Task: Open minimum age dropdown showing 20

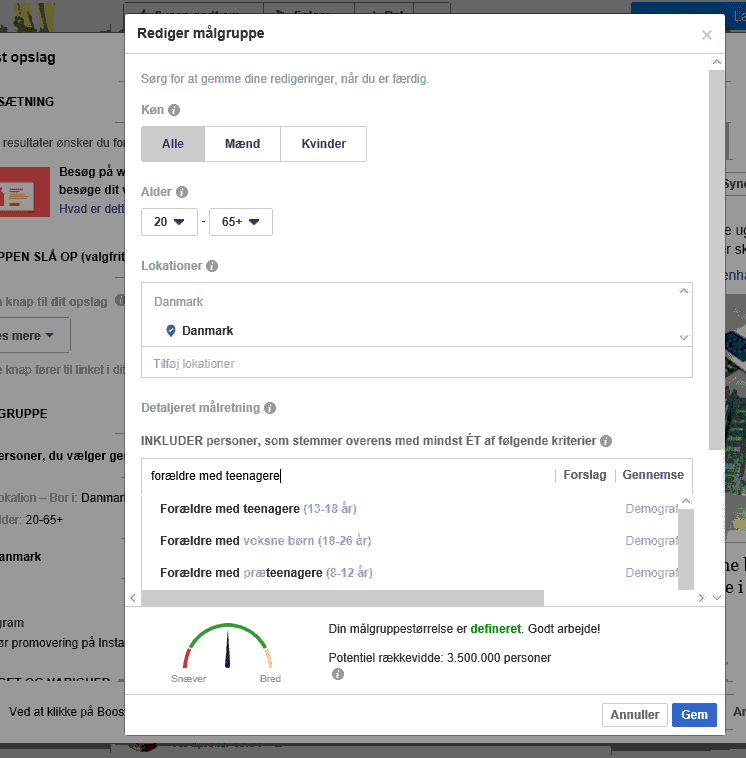Action: click(x=169, y=222)
